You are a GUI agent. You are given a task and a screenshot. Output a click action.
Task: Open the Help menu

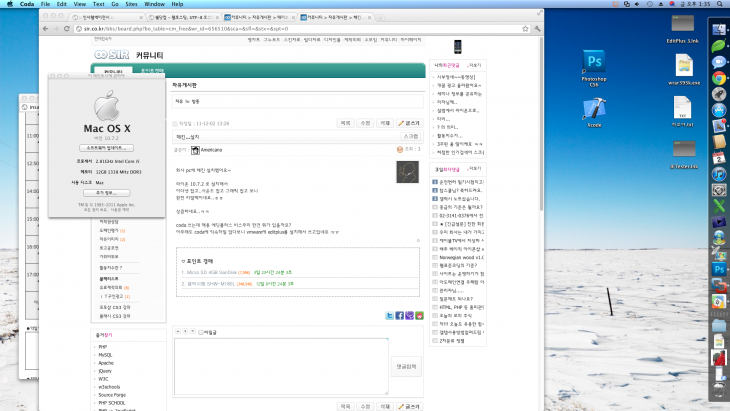pos(177,4)
